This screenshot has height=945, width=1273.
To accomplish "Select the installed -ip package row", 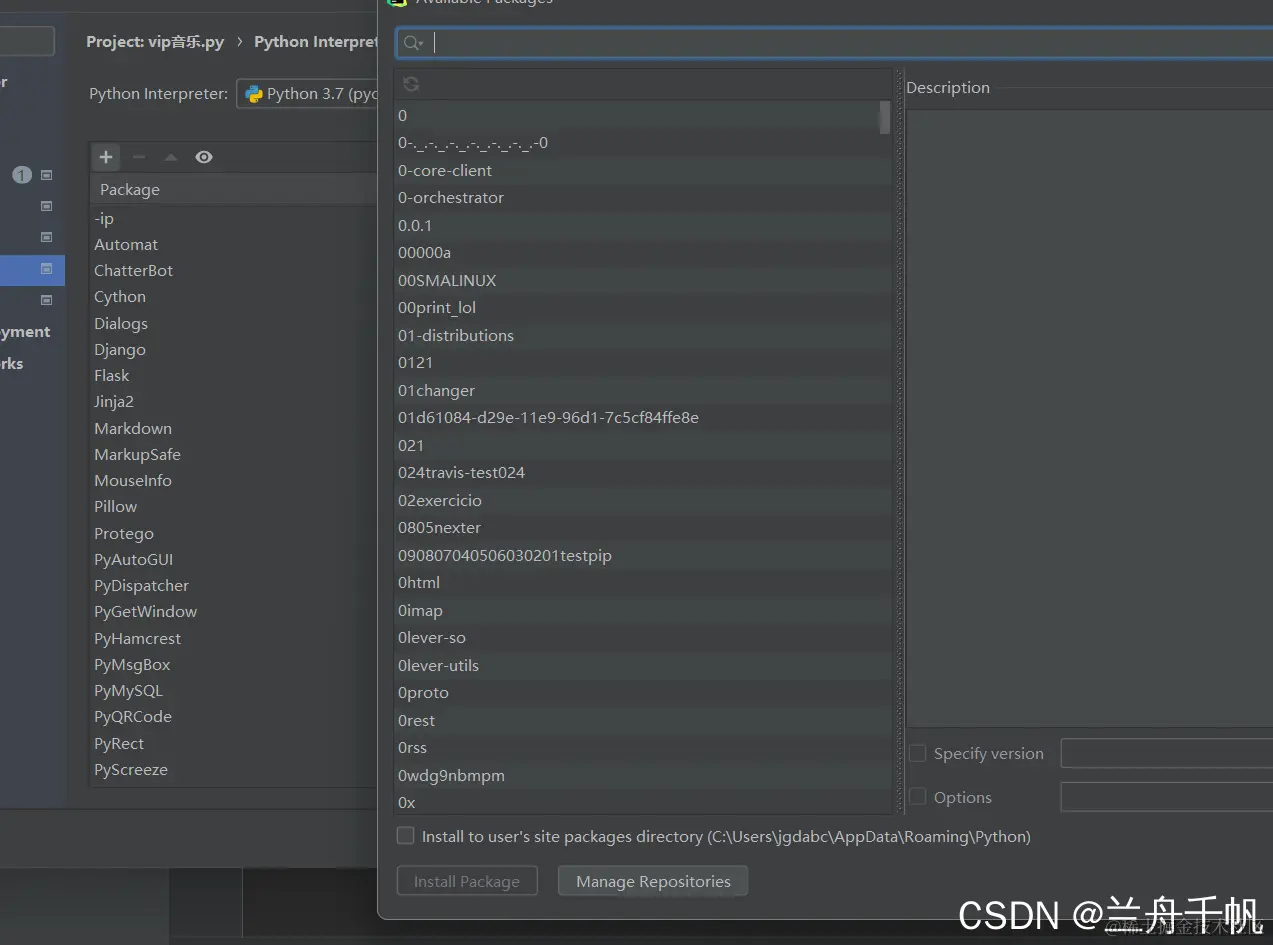I will click(234, 218).
